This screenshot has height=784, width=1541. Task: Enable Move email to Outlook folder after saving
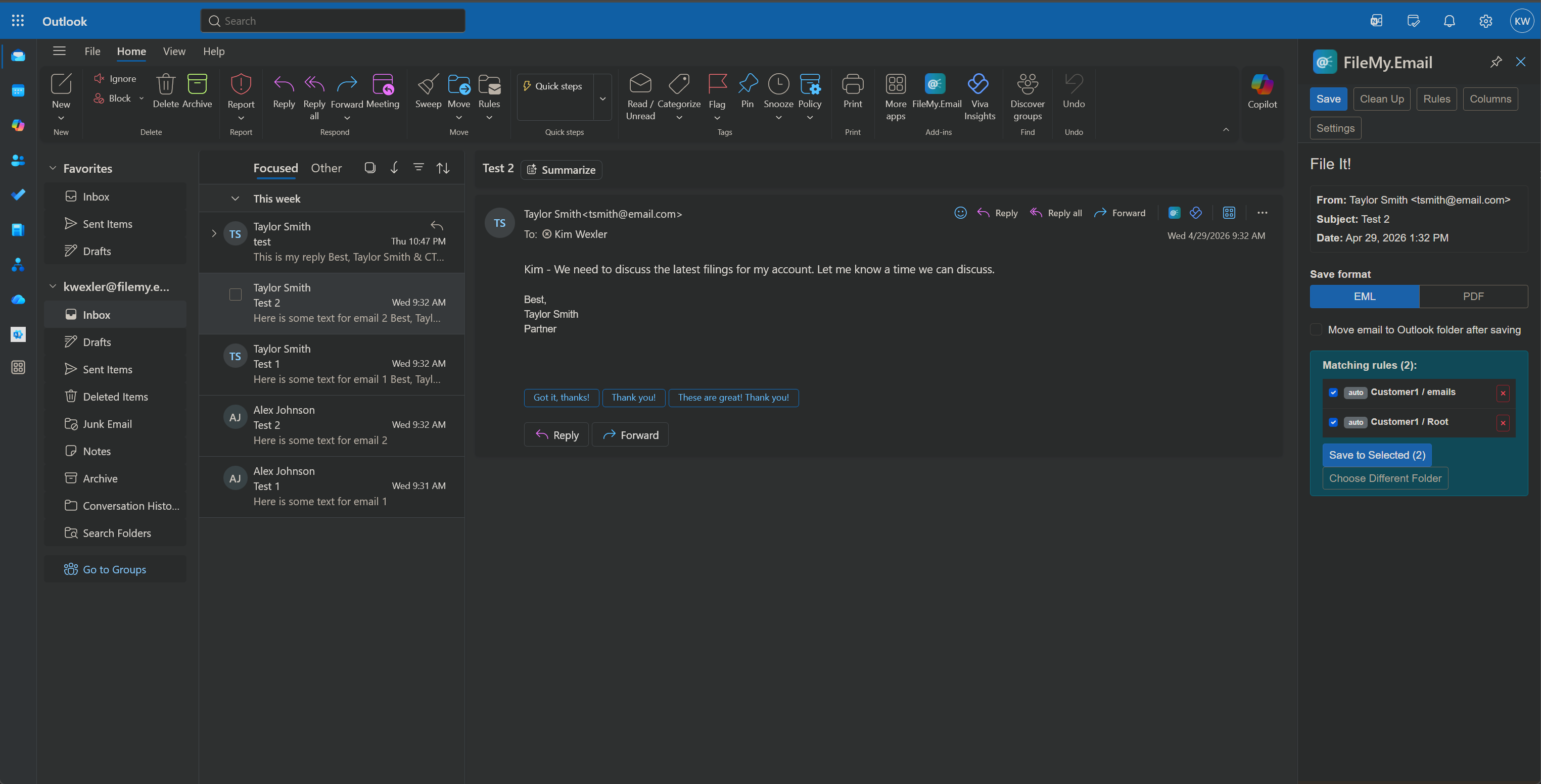click(1316, 329)
